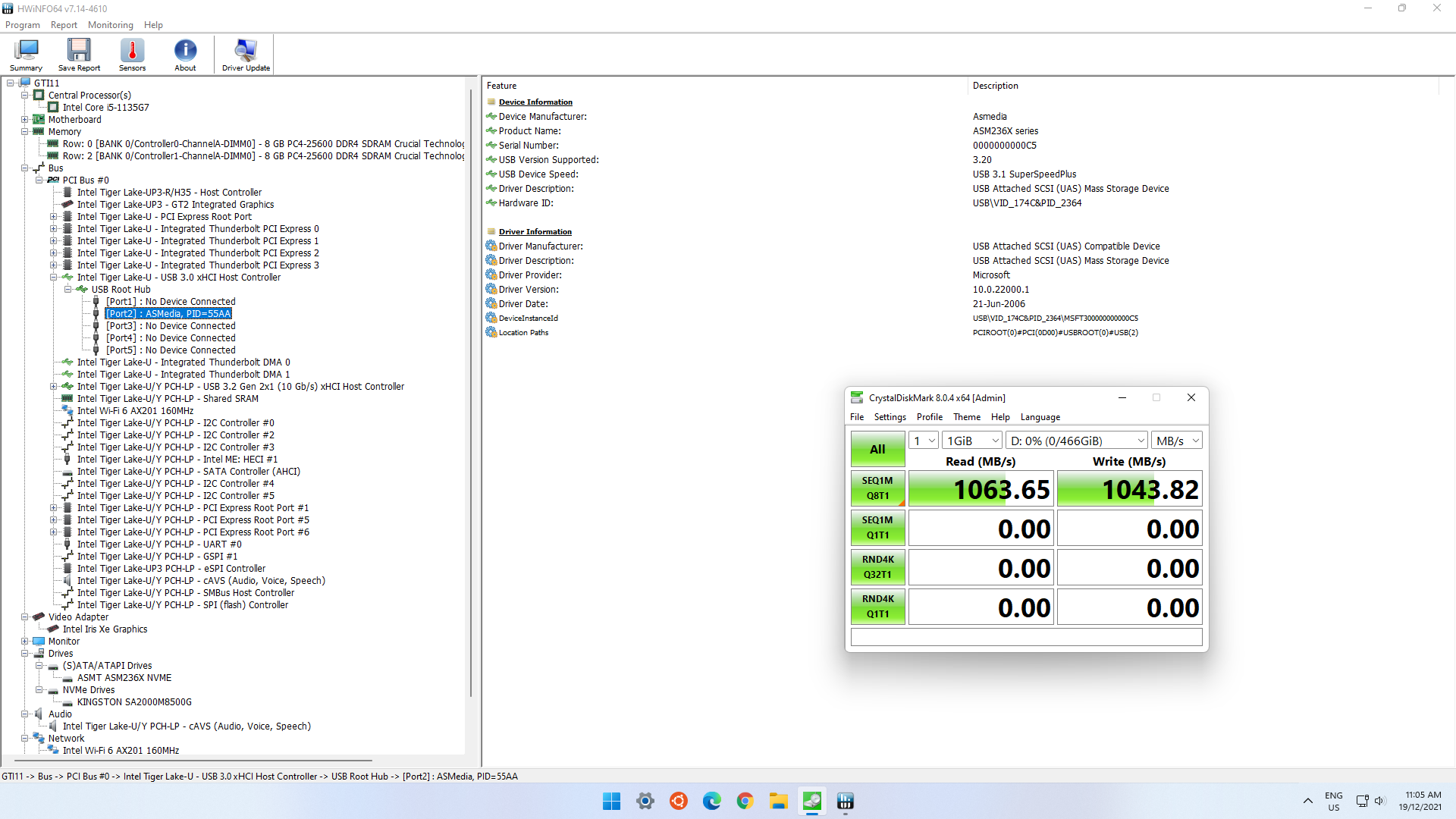Open the Sensors thermometer icon
The height and width of the screenshot is (819, 1456).
pos(132,55)
